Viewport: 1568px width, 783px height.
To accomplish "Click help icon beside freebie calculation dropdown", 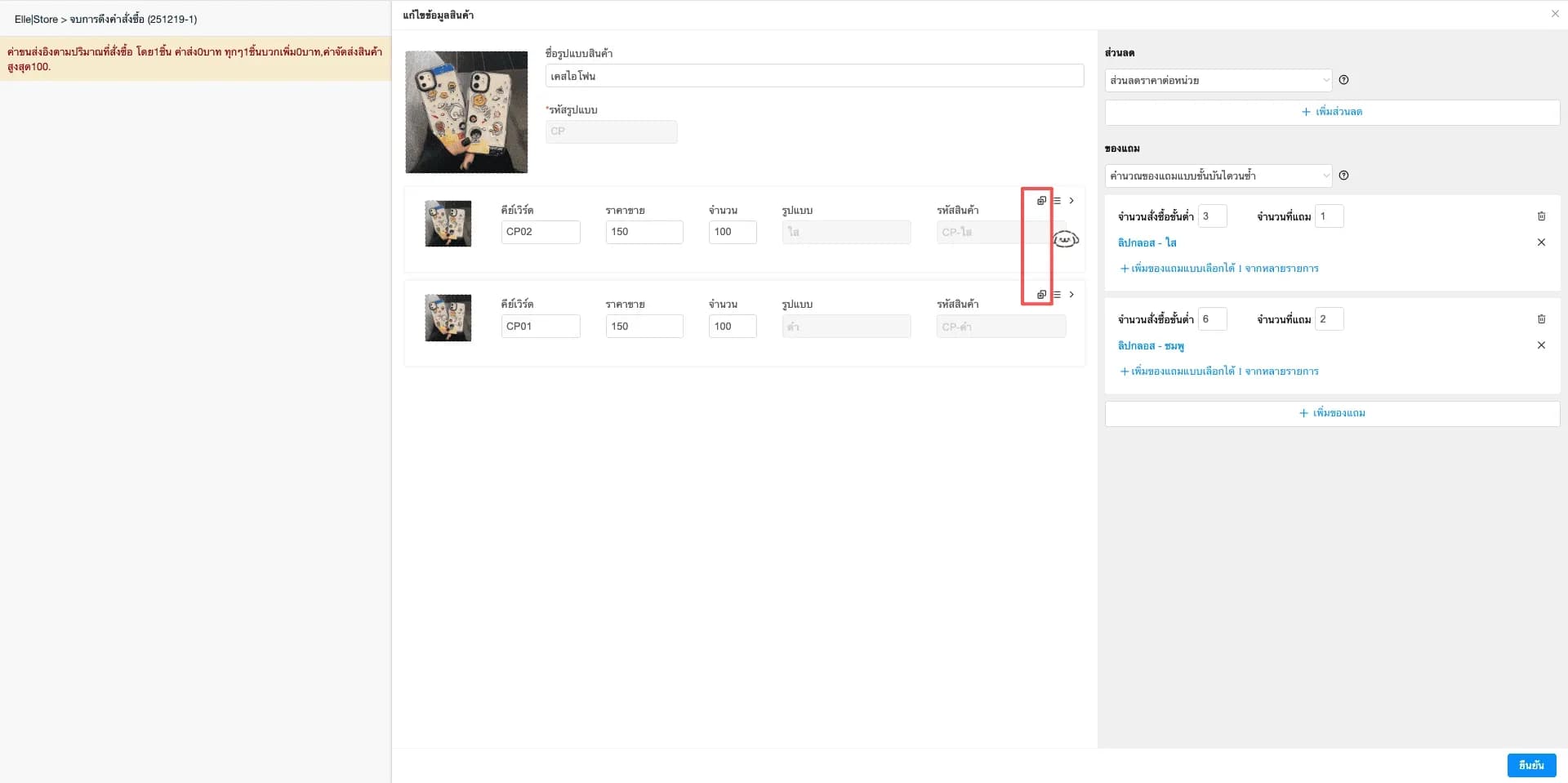I will [1343, 176].
